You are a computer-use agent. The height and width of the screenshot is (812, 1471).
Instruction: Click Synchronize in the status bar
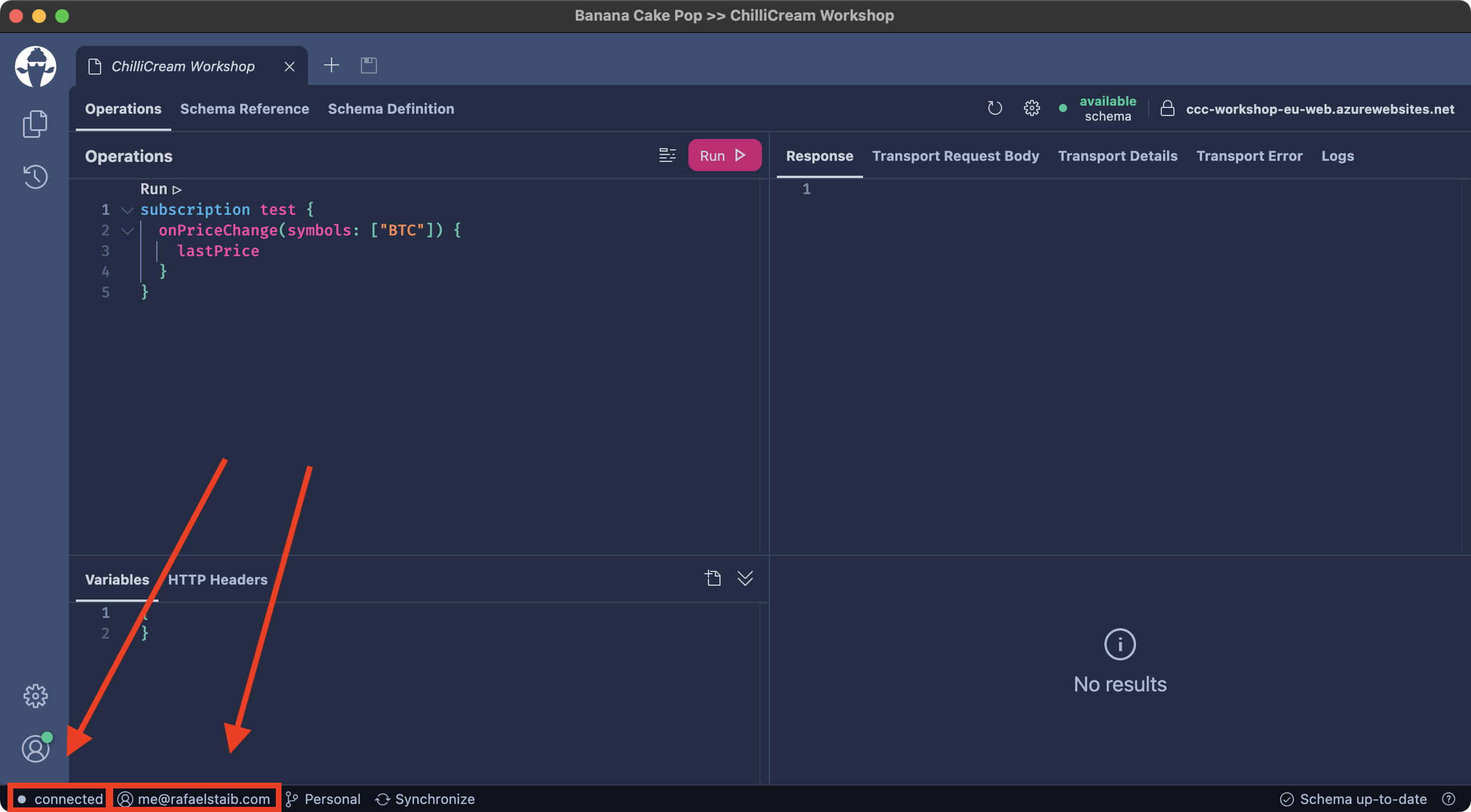click(x=425, y=799)
